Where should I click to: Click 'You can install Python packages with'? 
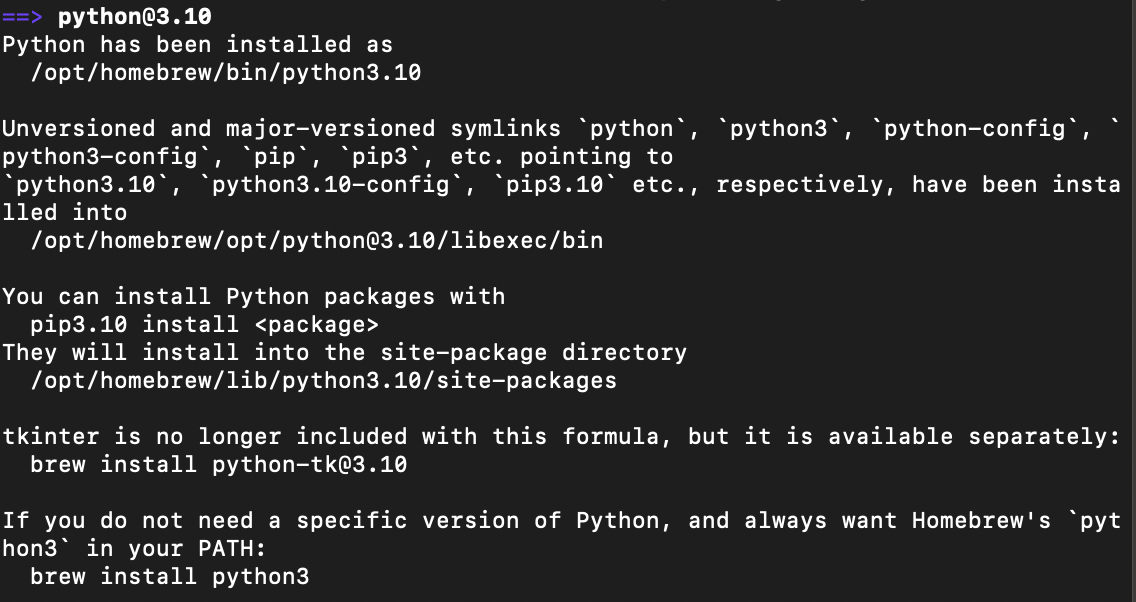[x=254, y=296]
